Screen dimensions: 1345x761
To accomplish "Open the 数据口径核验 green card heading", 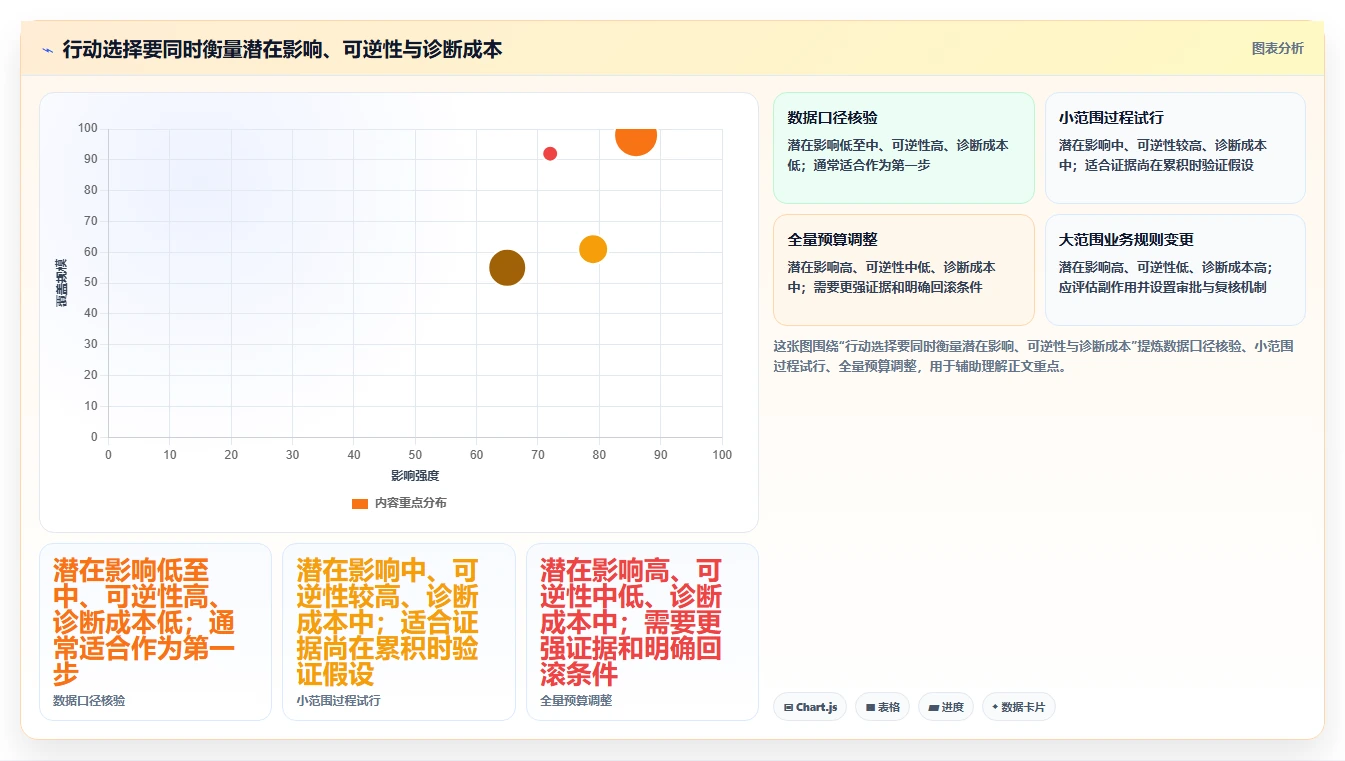I will tap(833, 117).
